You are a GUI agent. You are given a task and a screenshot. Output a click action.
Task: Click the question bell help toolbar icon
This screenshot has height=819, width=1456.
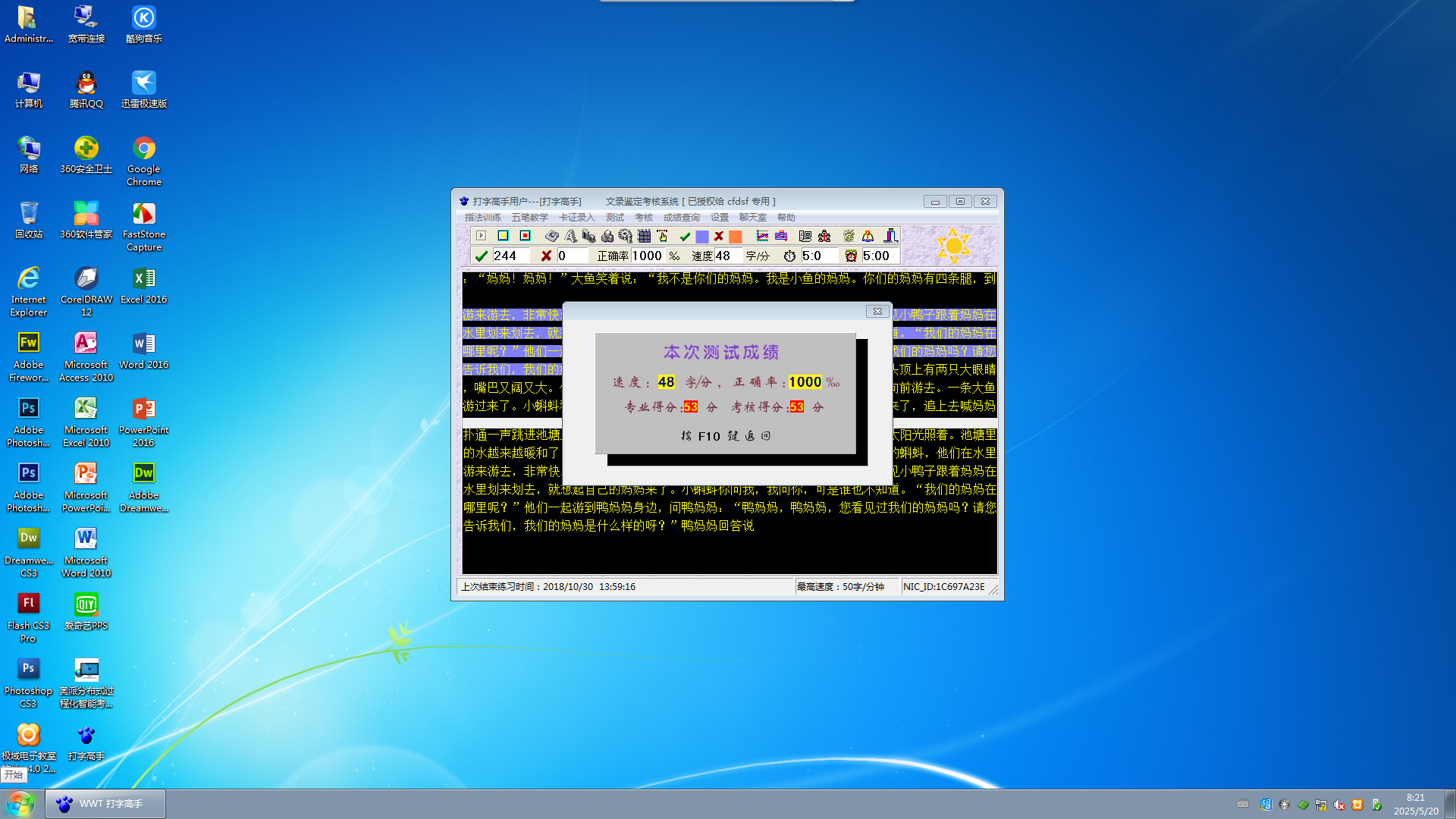(x=868, y=236)
